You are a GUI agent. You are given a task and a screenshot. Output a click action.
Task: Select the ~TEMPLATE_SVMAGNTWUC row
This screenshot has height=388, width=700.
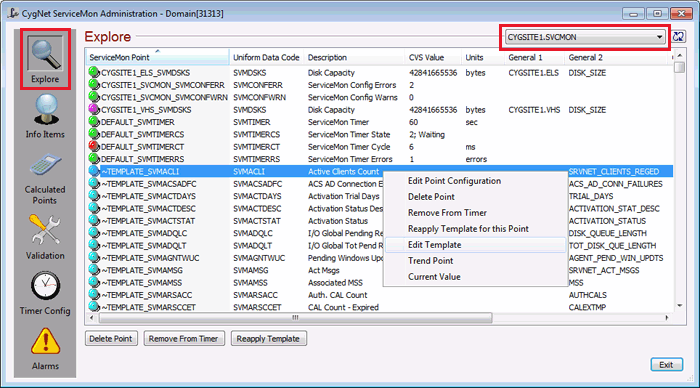[x=379, y=258]
